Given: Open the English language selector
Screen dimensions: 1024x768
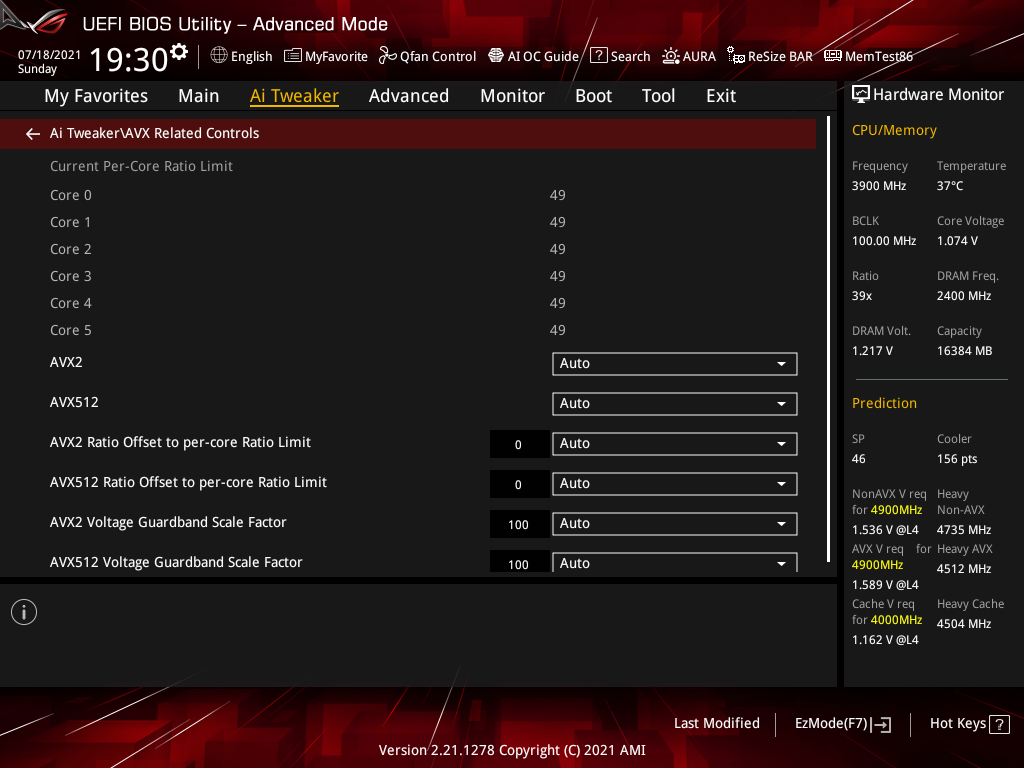Looking at the screenshot, I should (x=241, y=56).
